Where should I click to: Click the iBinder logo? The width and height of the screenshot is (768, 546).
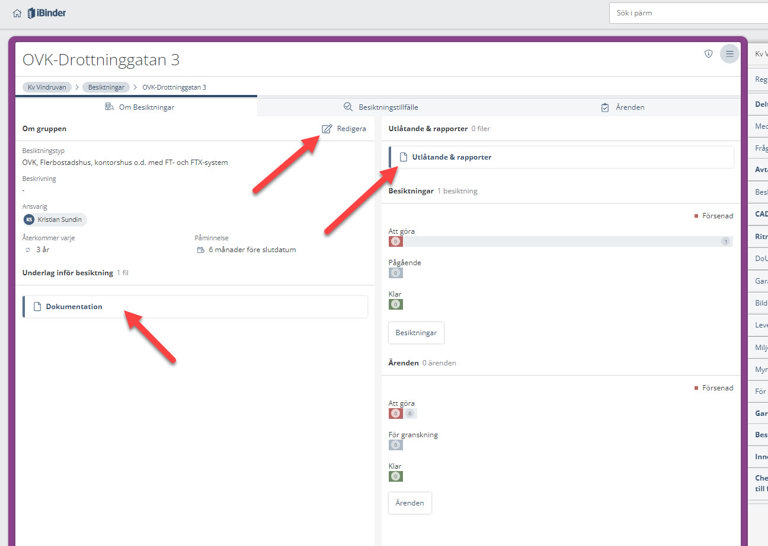point(45,13)
